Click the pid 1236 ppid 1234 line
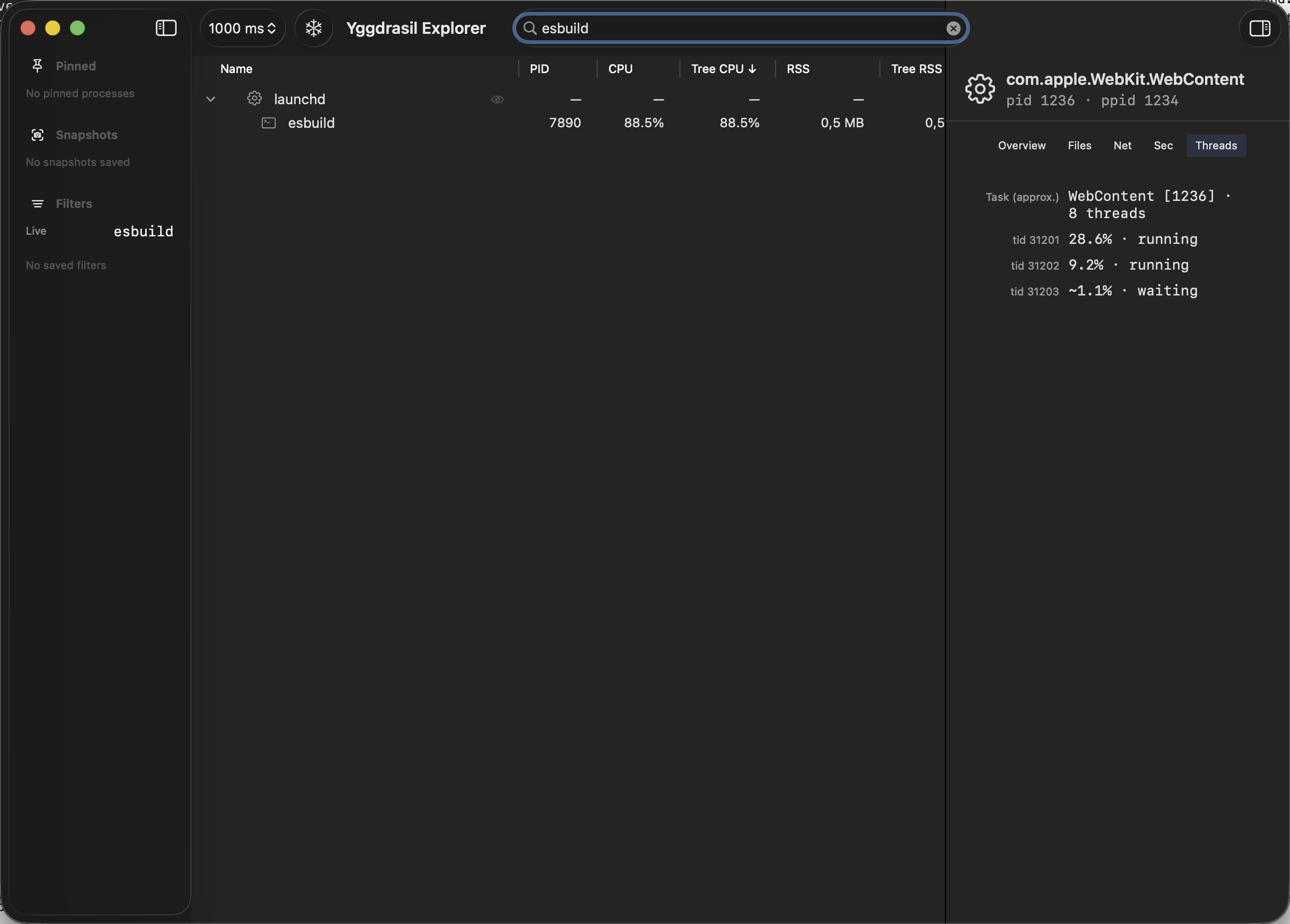This screenshot has width=1290, height=924. tap(1092, 100)
